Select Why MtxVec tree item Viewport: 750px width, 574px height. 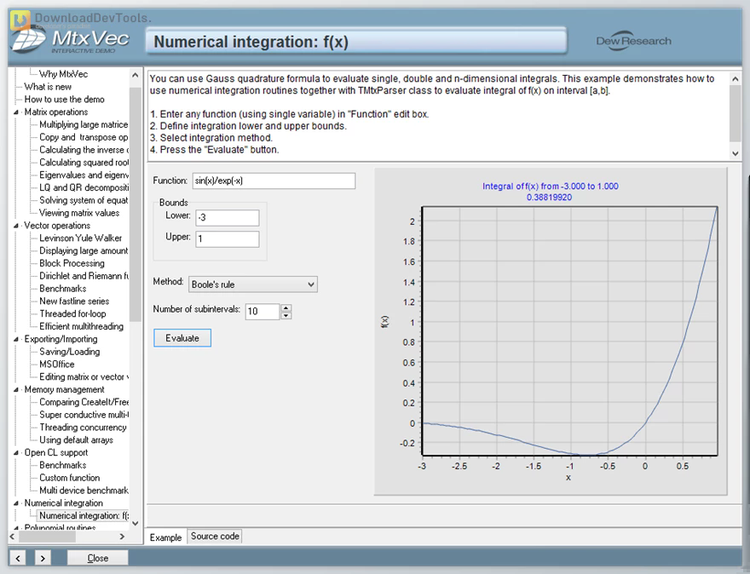pos(63,74)
